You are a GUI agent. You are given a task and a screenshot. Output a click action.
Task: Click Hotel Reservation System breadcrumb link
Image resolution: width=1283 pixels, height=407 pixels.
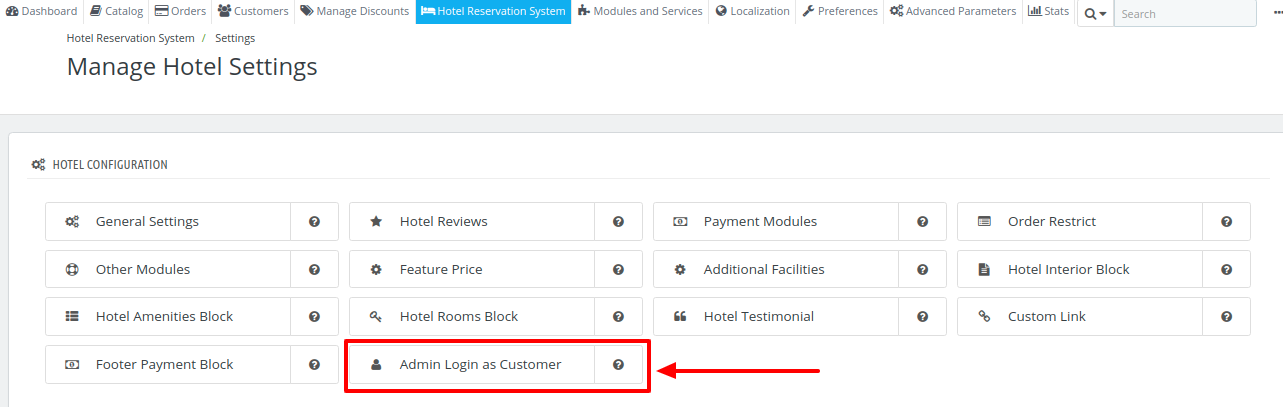click(131, 38)
